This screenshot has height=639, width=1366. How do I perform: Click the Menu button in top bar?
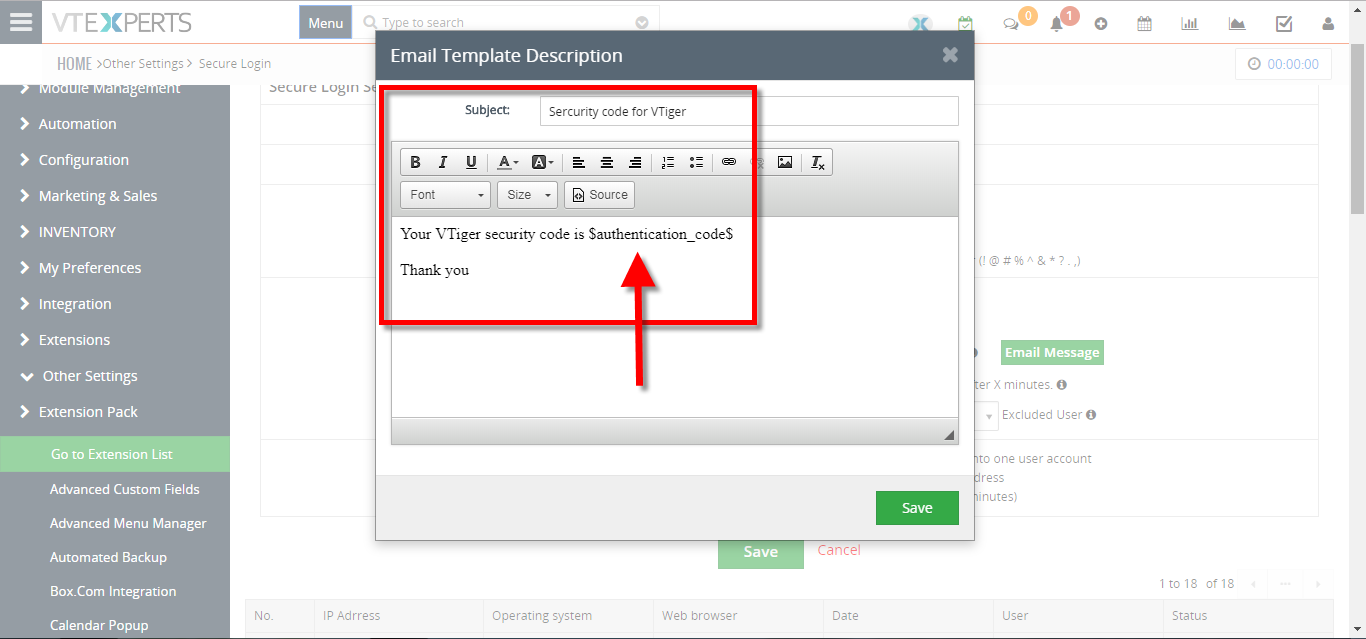click(325, 22)
